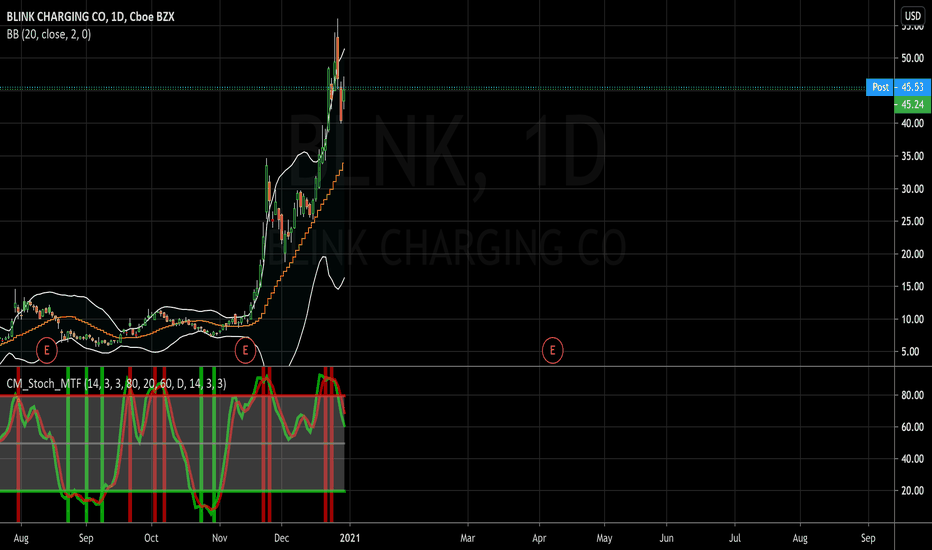The image size is (932, 550).
Task: Click the Oct label on time axis
Action: tap(151, 538)
